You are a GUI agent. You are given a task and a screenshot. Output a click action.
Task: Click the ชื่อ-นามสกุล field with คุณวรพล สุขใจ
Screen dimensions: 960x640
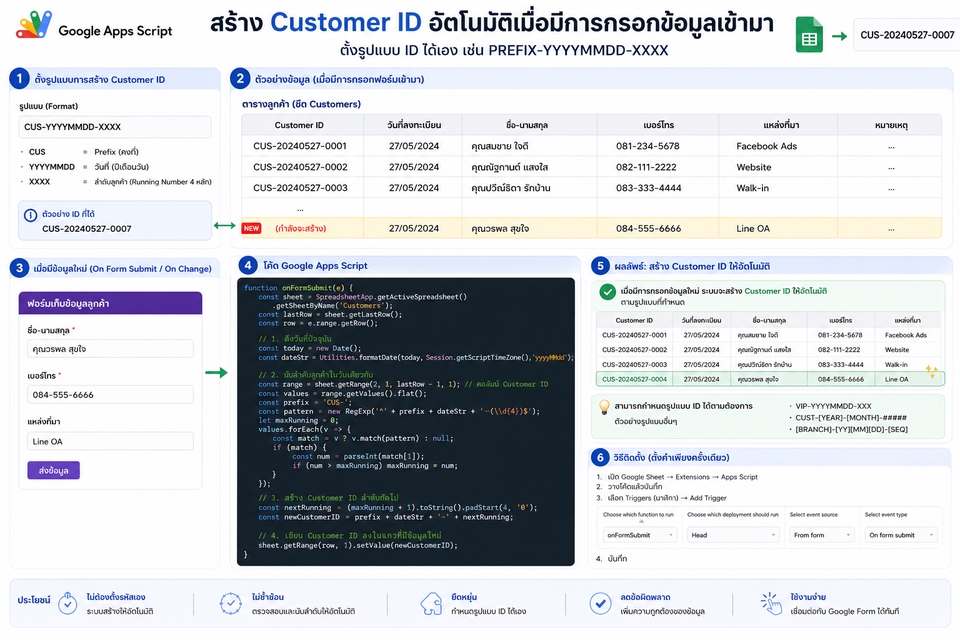click(x=110, y=349)
